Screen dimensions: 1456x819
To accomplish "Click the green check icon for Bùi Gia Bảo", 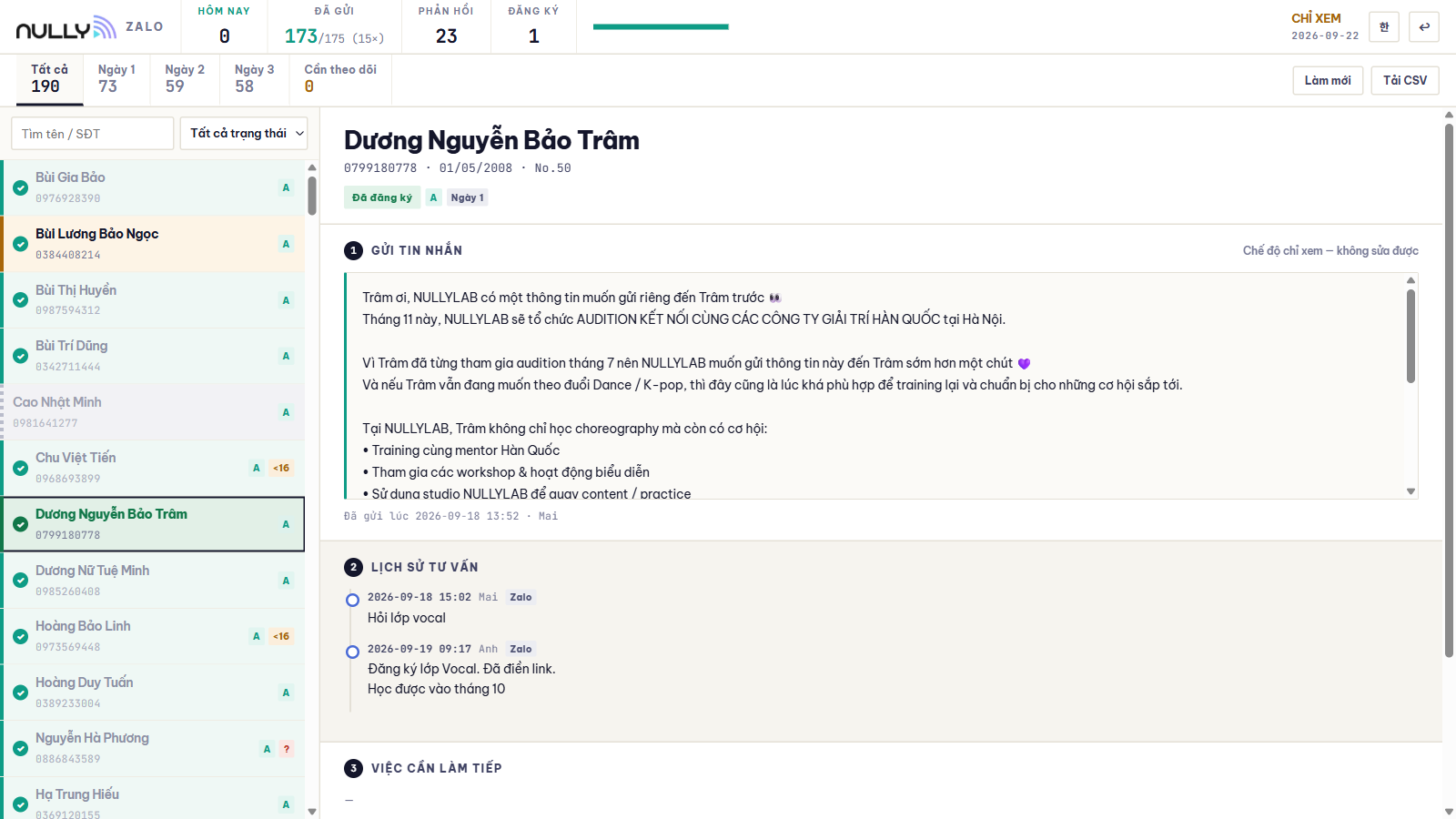I will [x=20, y=187].
